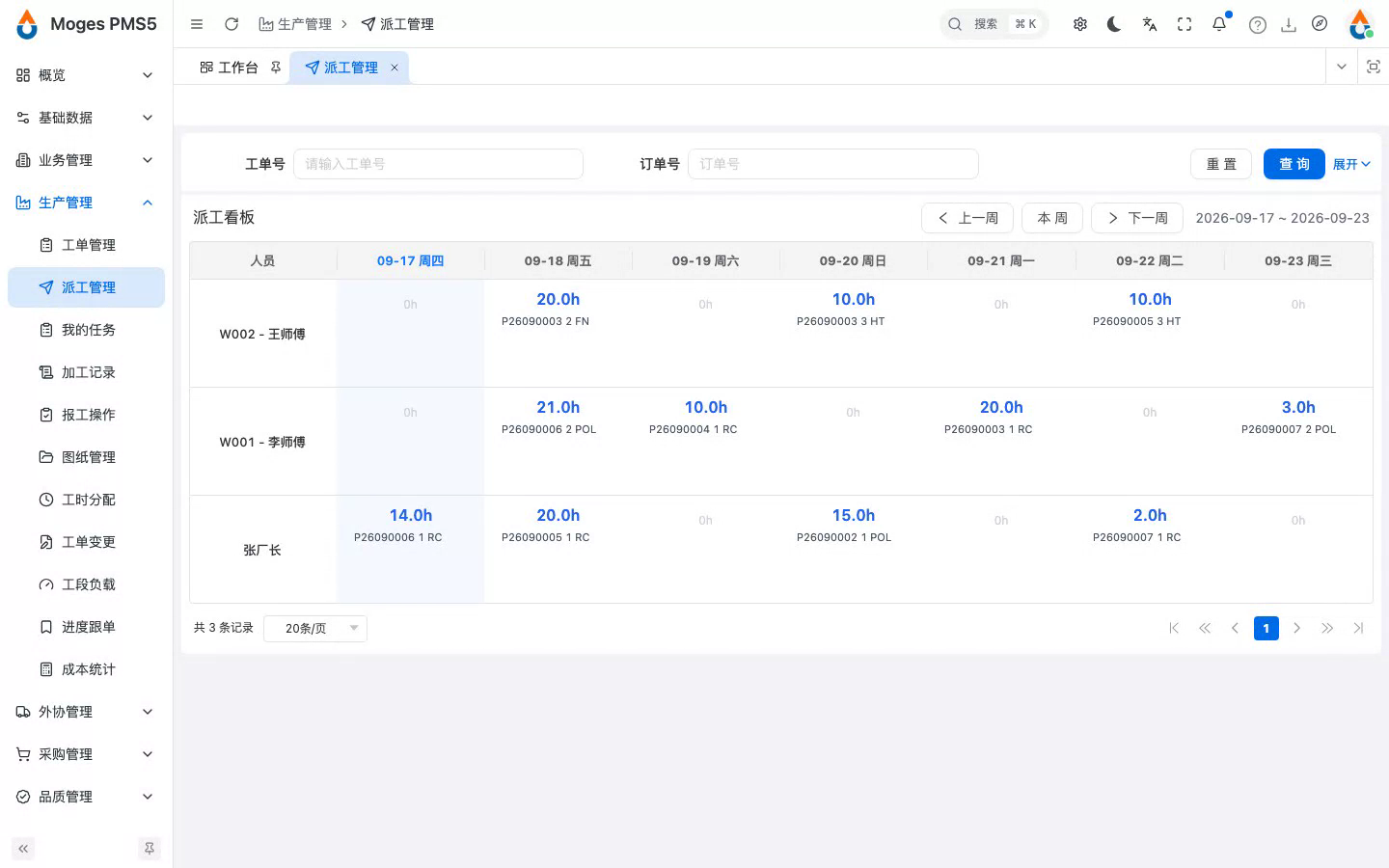
Task: Click the refresh page icon
Action: click(231, 24)
